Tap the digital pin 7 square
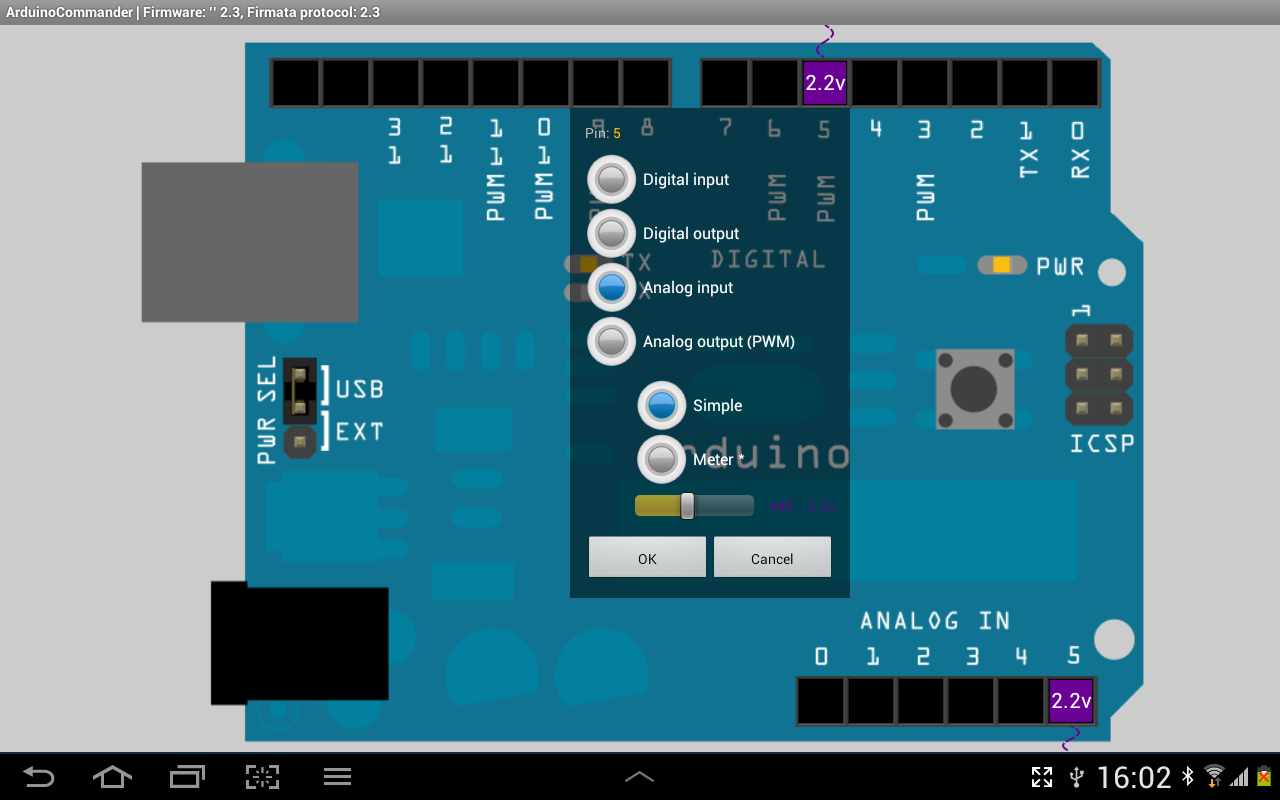The height and width of the screenshot is (800, 1280). pos(725,83)
